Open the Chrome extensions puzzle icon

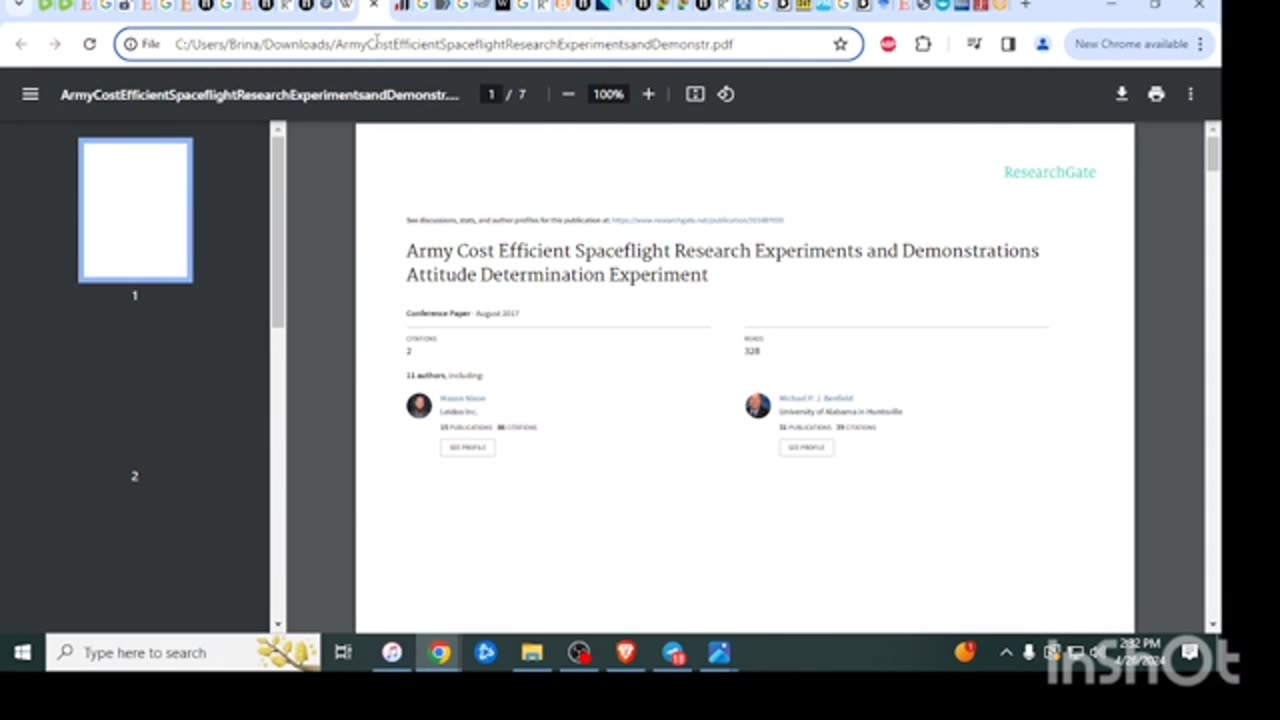pos(923,44)
